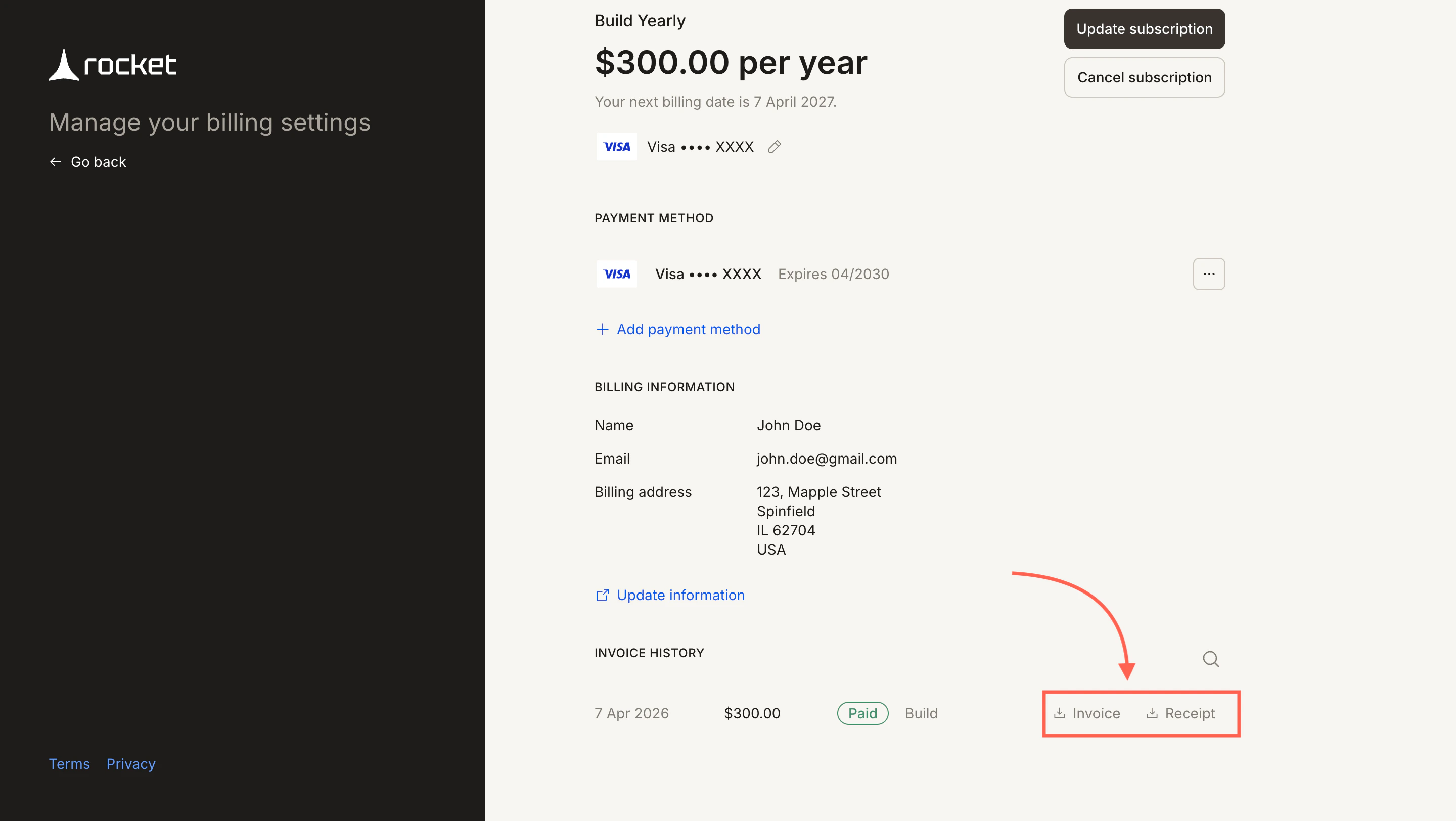Viewport: 1456px width, 821px height.
Task: Click the external-link icon beside Update information
Action: point(603,595)
